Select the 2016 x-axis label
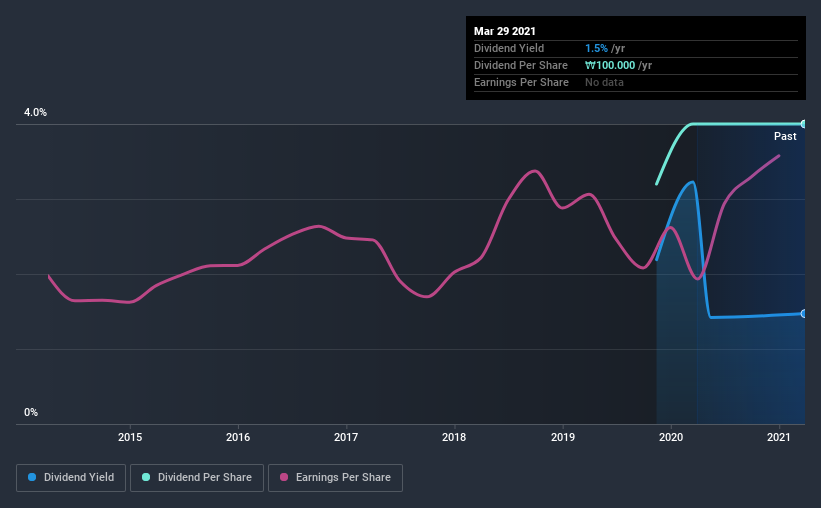Screen dimensions: 821x508 [x=238, y=437]
